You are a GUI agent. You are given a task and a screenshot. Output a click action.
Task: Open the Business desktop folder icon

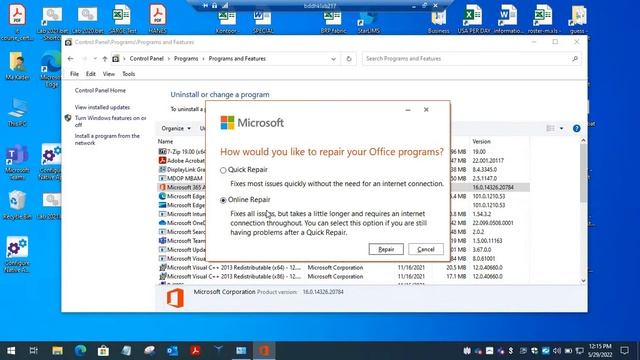click(438, 21)
